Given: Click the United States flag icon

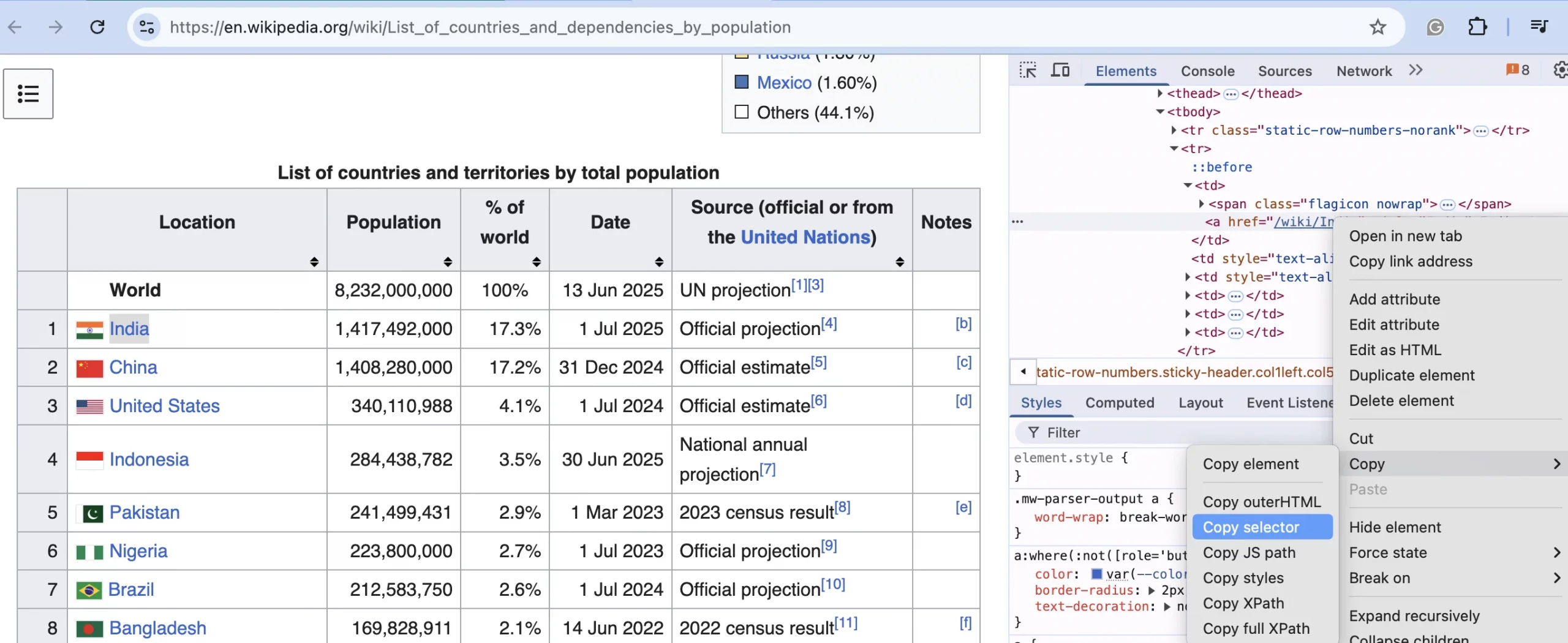Looking at the screenshot, I should click(89, 407).
